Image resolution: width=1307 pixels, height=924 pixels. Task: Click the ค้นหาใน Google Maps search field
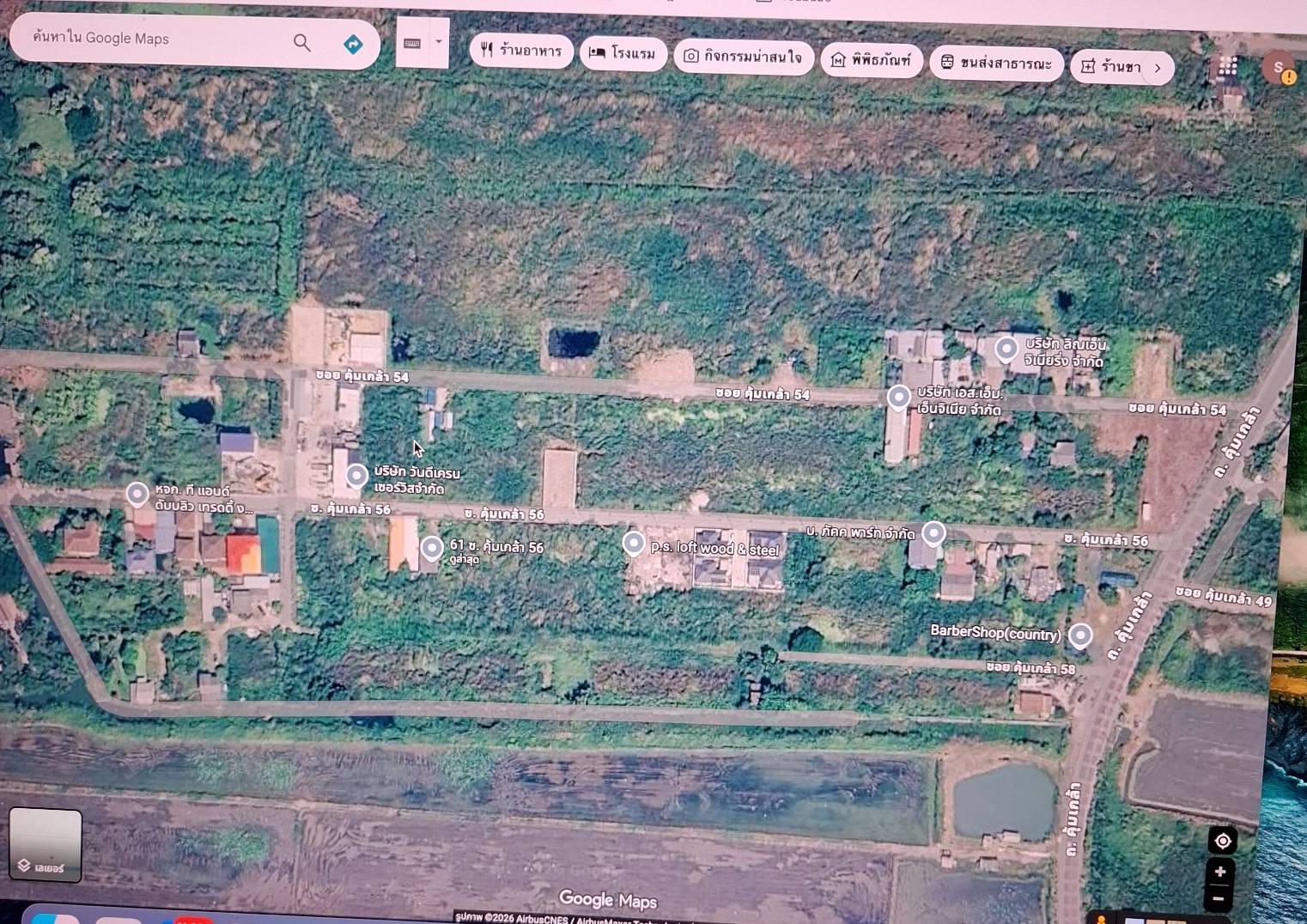click(x=155, y=39)
